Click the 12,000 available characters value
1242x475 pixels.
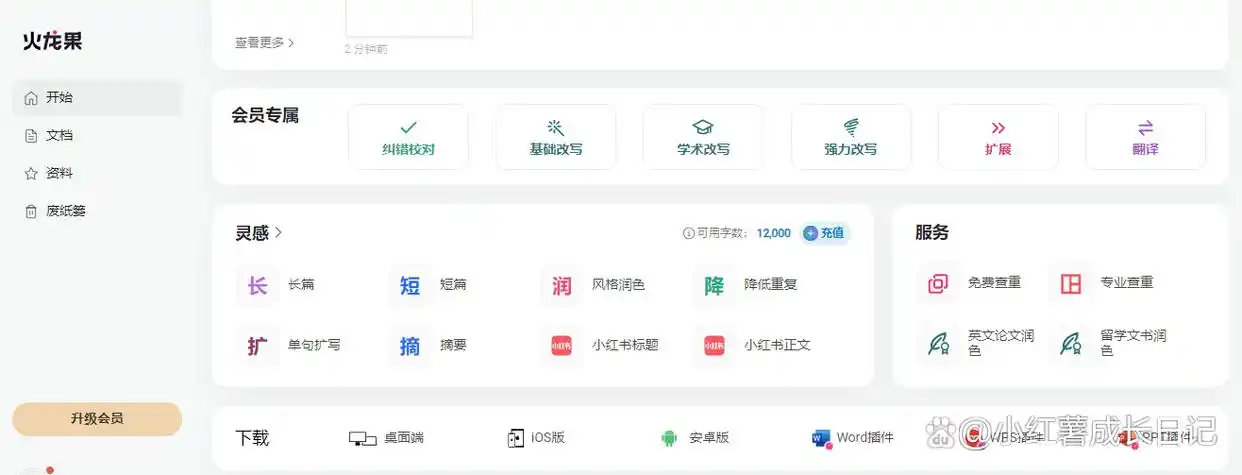click(x=774, y=233)
